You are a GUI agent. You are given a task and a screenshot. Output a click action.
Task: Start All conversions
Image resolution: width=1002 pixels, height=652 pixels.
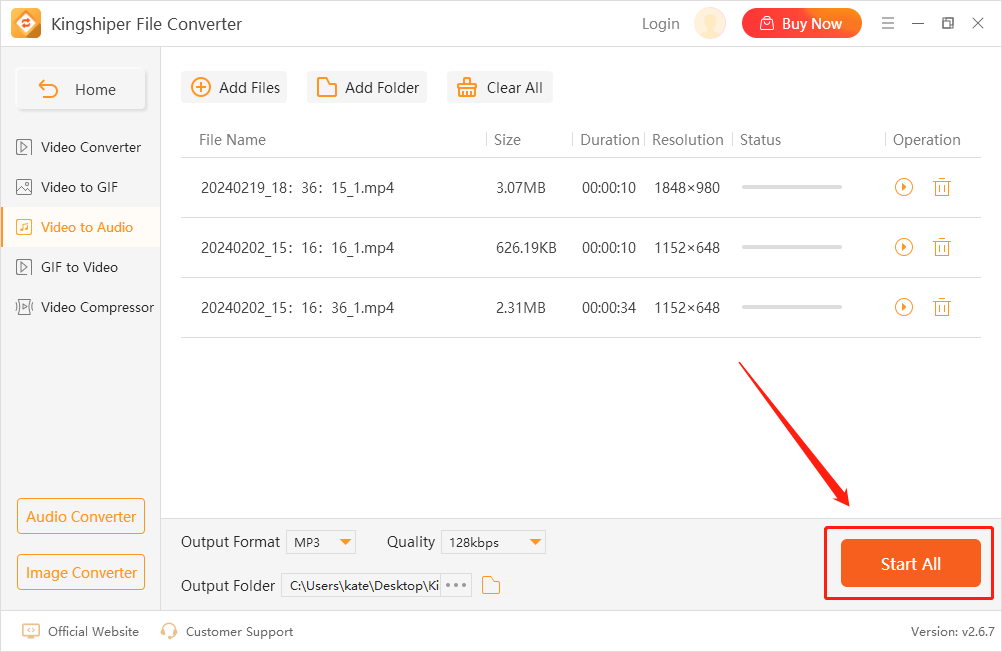[x=911, y=563]
